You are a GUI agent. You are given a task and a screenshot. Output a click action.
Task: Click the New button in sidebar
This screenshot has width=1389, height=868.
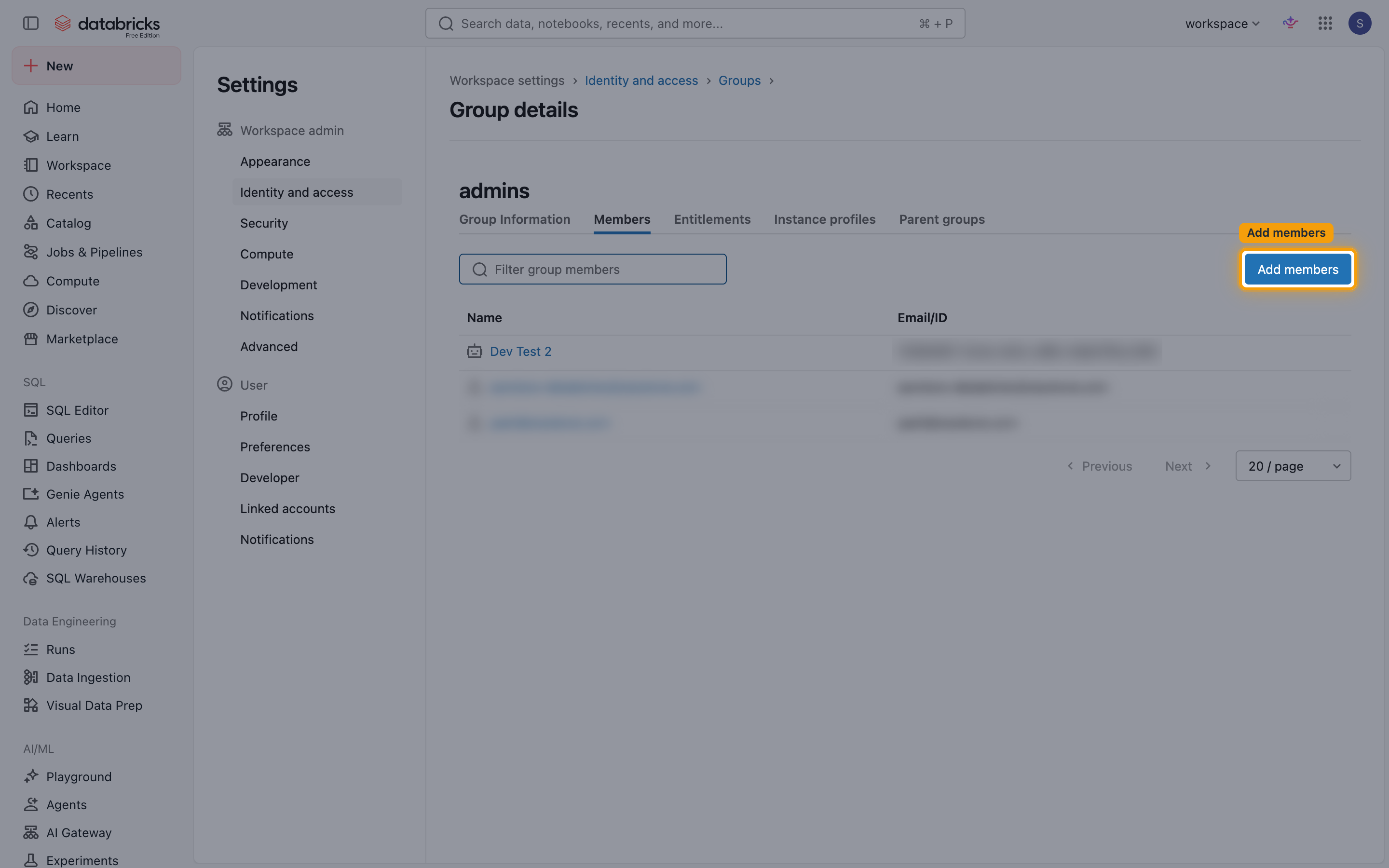coord(96,66)
